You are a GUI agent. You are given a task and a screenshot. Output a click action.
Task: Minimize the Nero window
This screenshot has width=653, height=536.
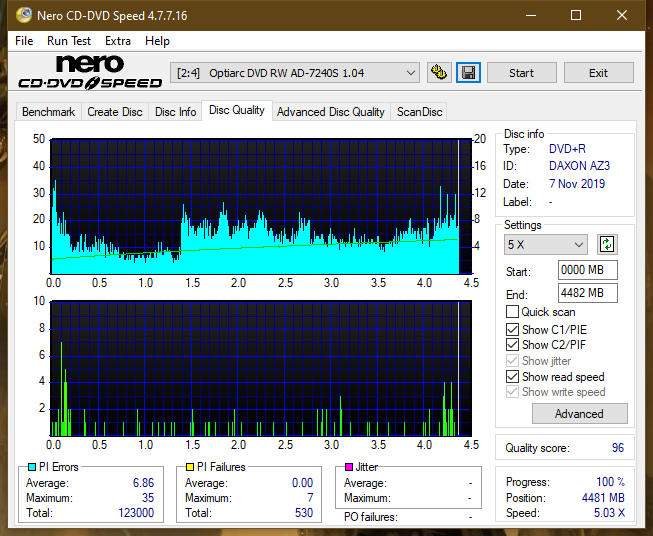pos(531,15)
